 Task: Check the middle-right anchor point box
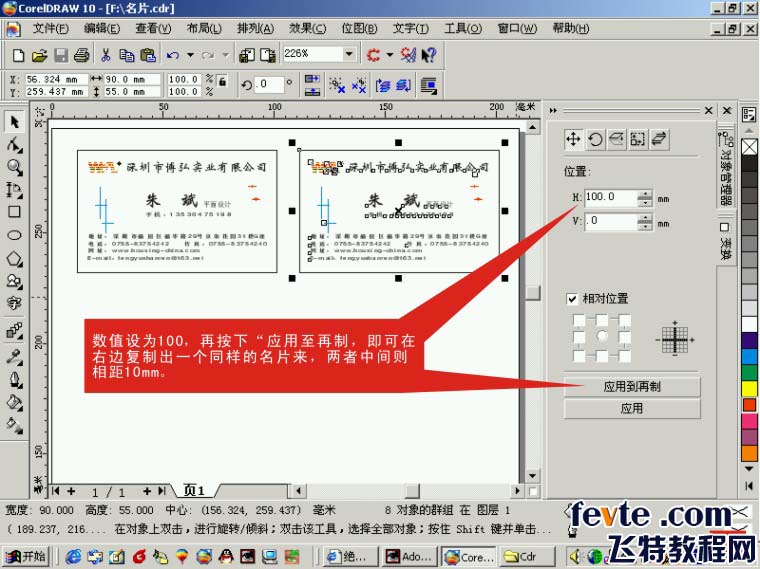[x=625, y=337]
